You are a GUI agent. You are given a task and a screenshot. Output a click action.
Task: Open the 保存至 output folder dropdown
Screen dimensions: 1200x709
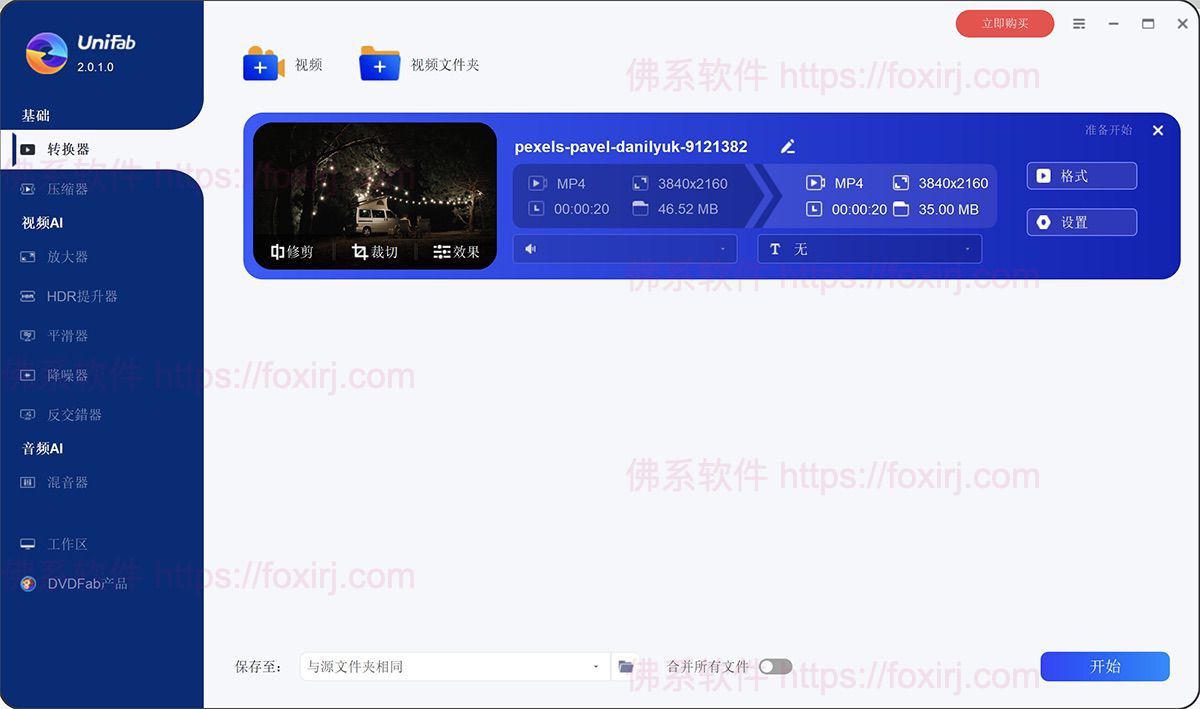pos(595,666)
